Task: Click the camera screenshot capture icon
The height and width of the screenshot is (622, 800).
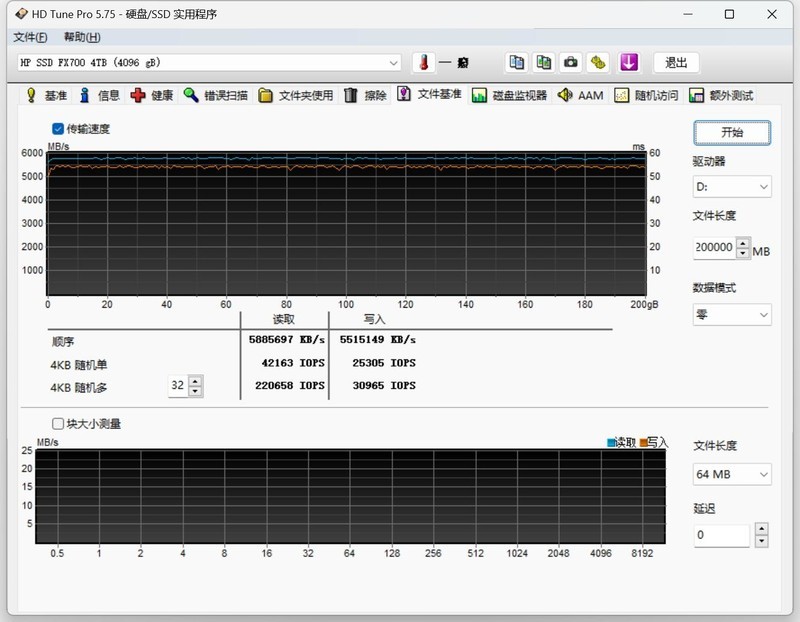Action: 570,62
